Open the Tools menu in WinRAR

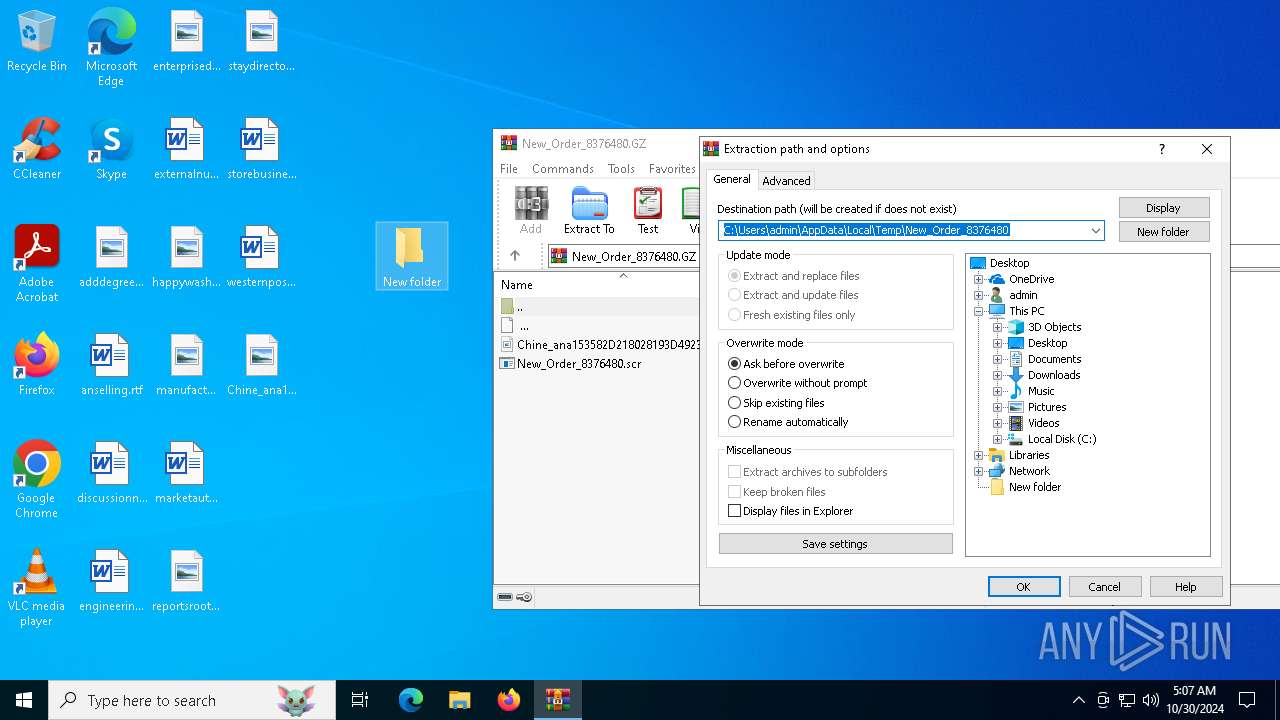pyautogui.click(x=621, y=169)
